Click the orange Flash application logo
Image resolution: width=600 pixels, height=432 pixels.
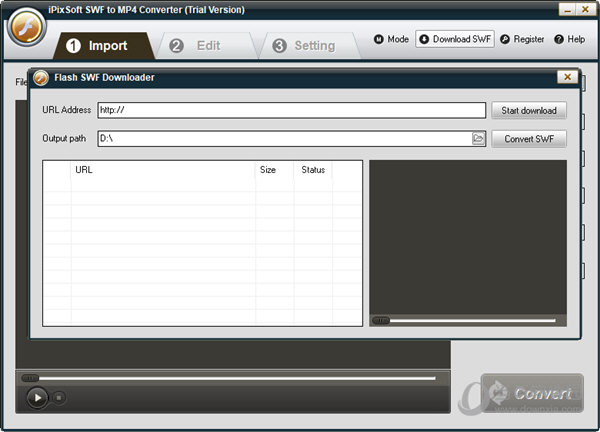point(26,28)
